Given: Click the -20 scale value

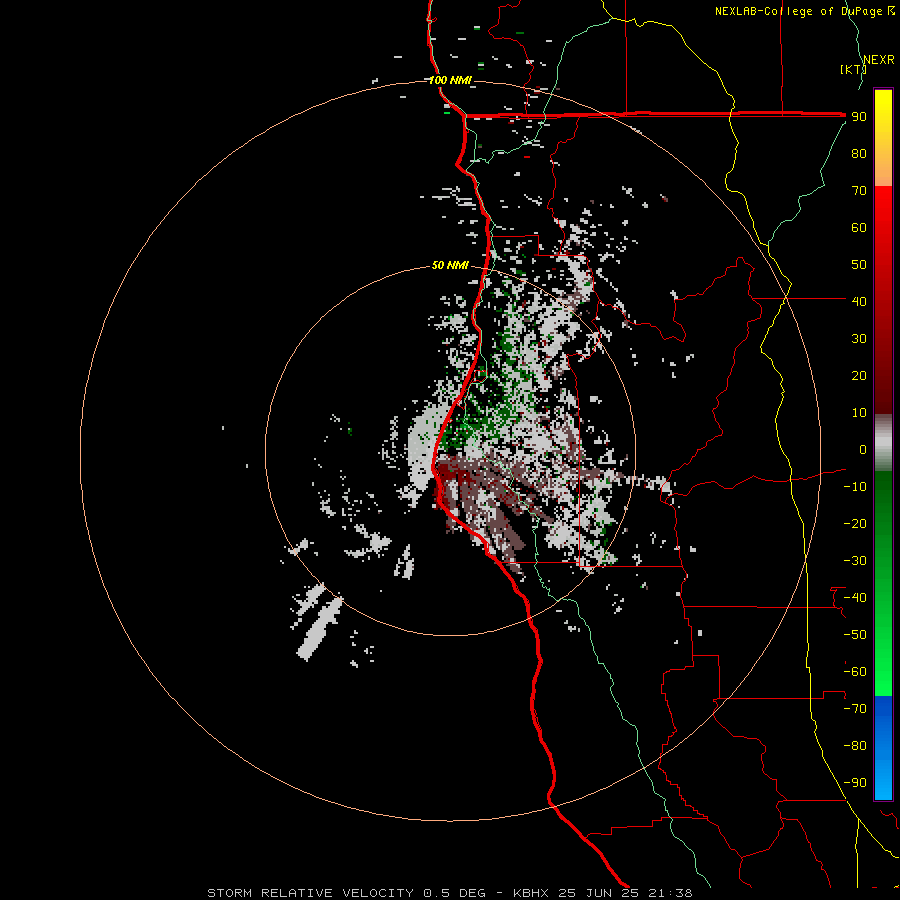Looking at the screenshot, I should [855, 524].
